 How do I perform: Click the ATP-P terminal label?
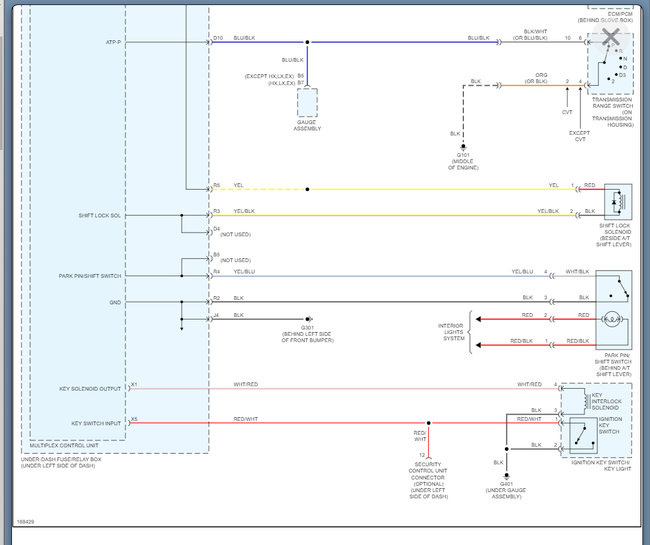point(113,42)
